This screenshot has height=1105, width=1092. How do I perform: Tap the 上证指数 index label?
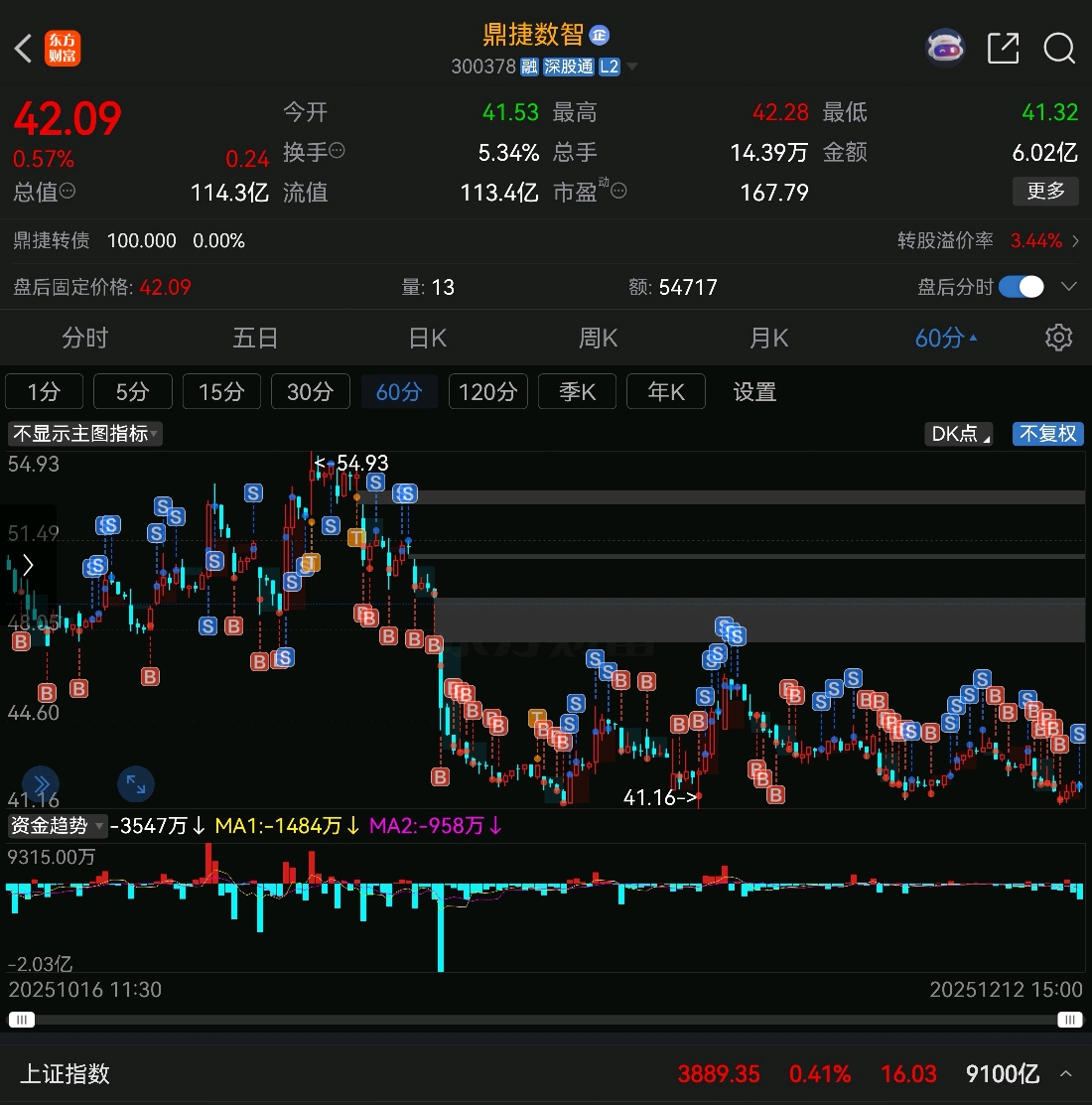(65, 1073)
